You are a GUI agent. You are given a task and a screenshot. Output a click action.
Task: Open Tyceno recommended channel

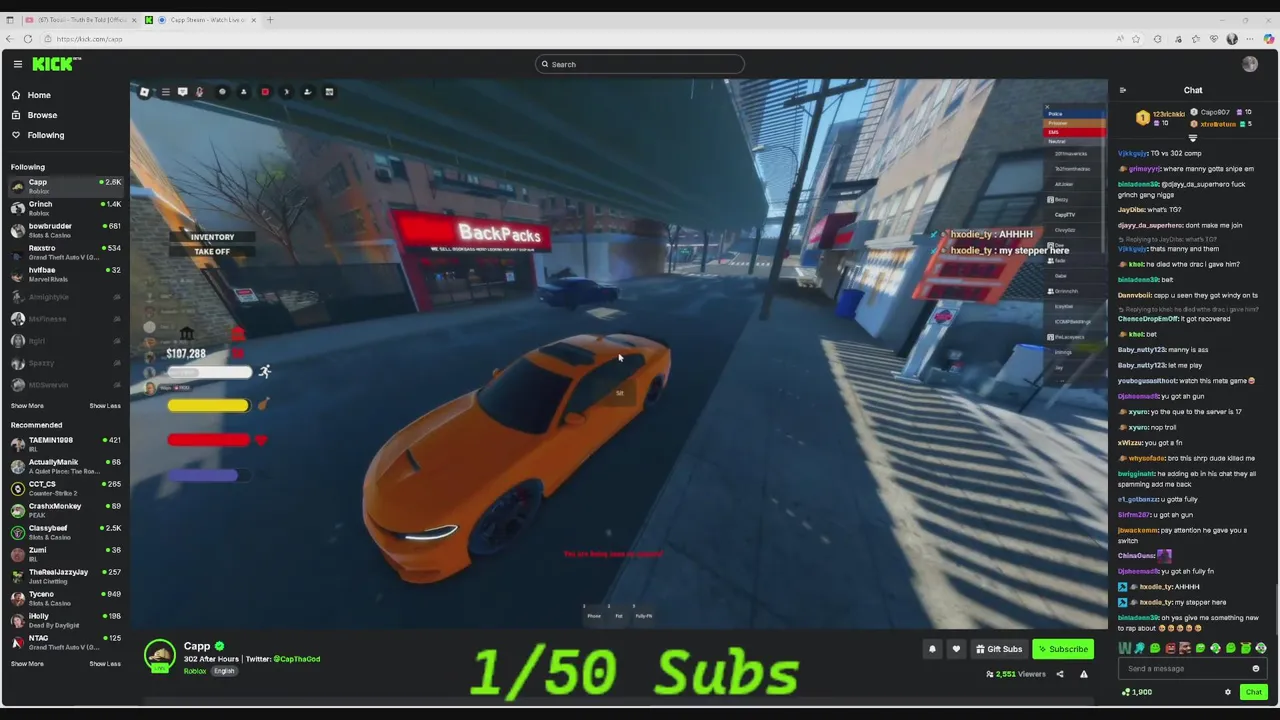tap(65, 598)
